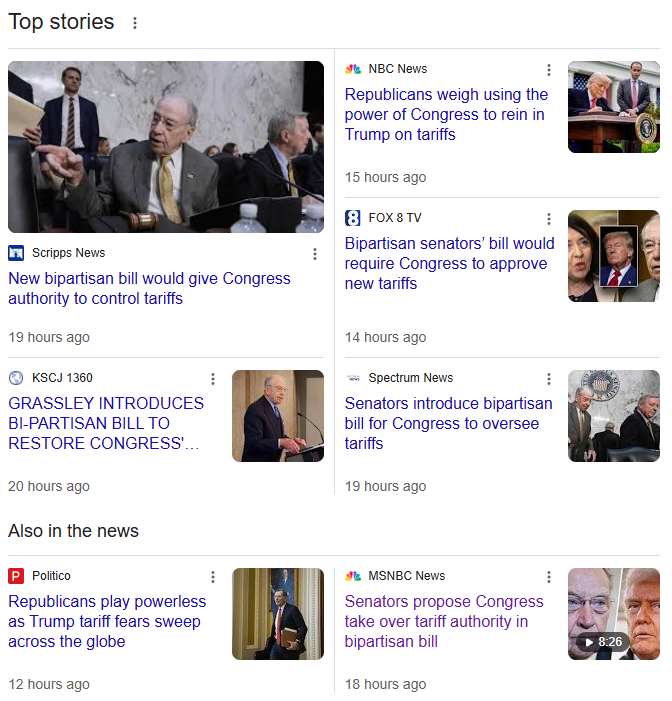This screenshot has width=672, height=701.
Task: Open 'New bipartisan bill would give Congress authority' headline
Action: [x=149, y=288]
